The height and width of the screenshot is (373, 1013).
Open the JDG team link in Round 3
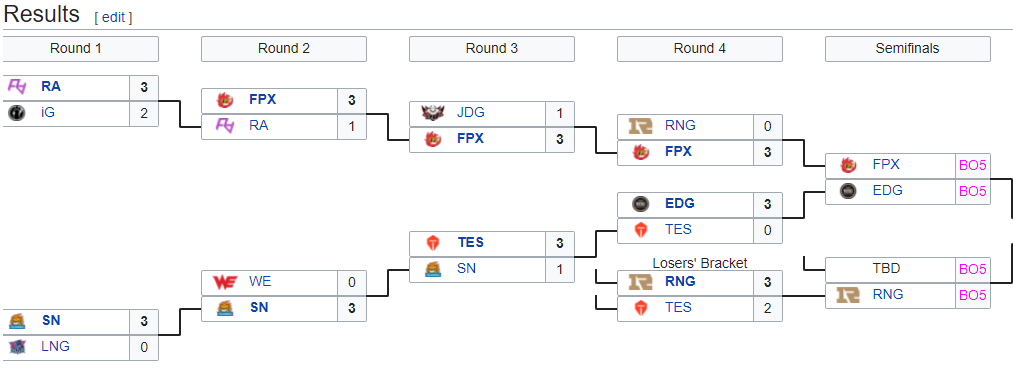470,112
